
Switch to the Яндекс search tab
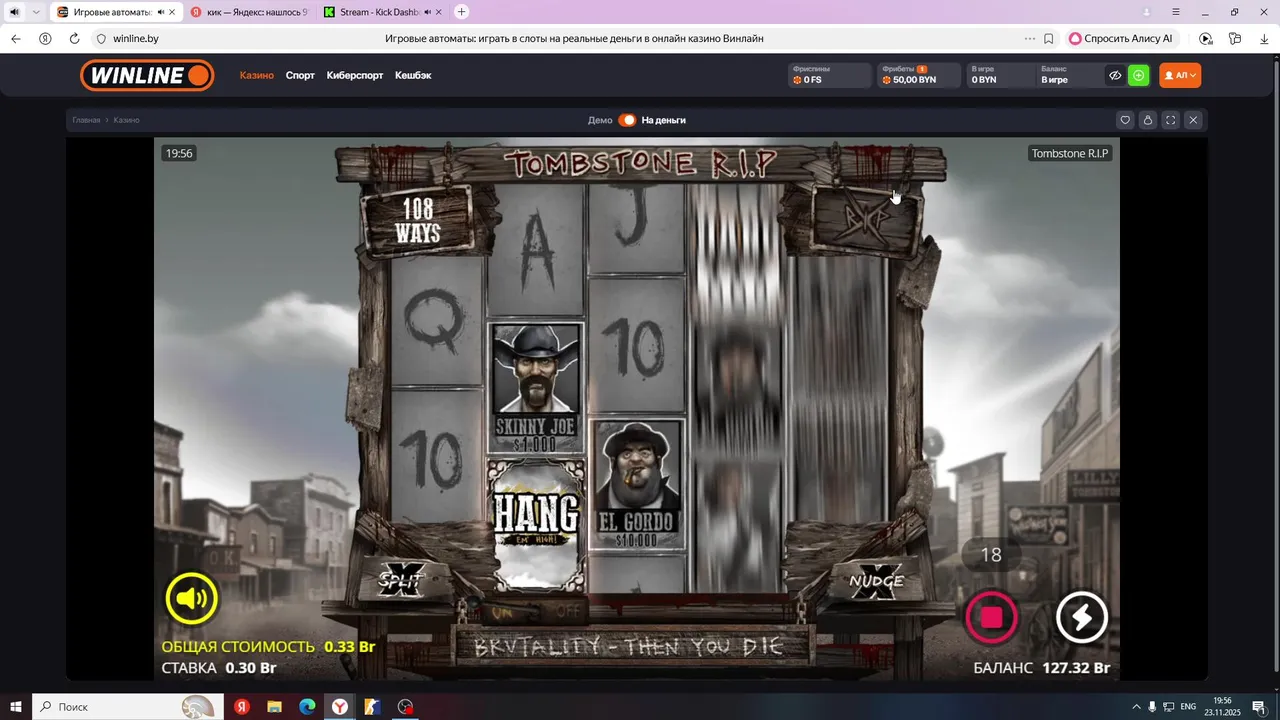tap(250, 12)
